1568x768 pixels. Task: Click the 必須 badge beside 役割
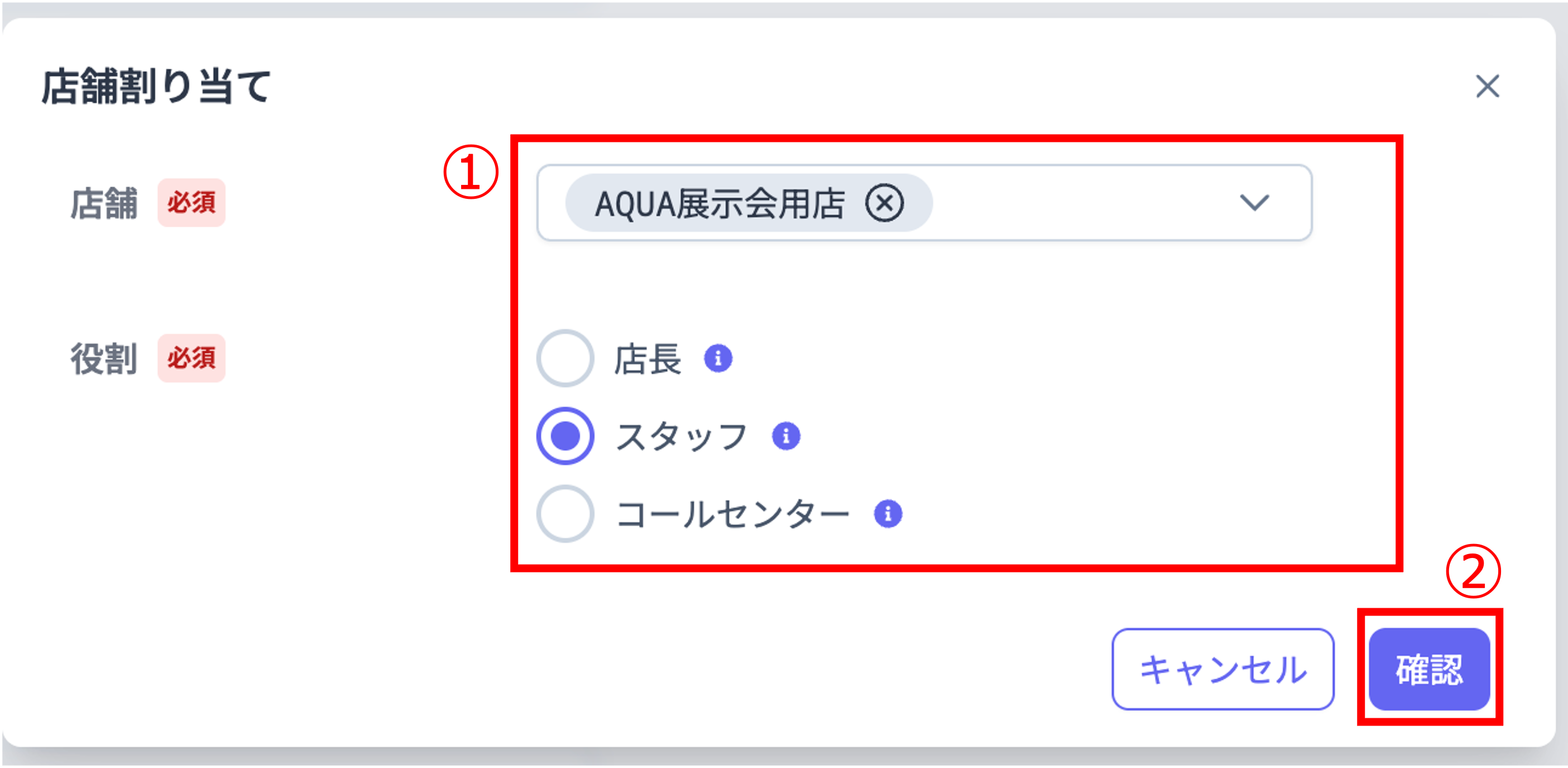click(x=191, y=359)
